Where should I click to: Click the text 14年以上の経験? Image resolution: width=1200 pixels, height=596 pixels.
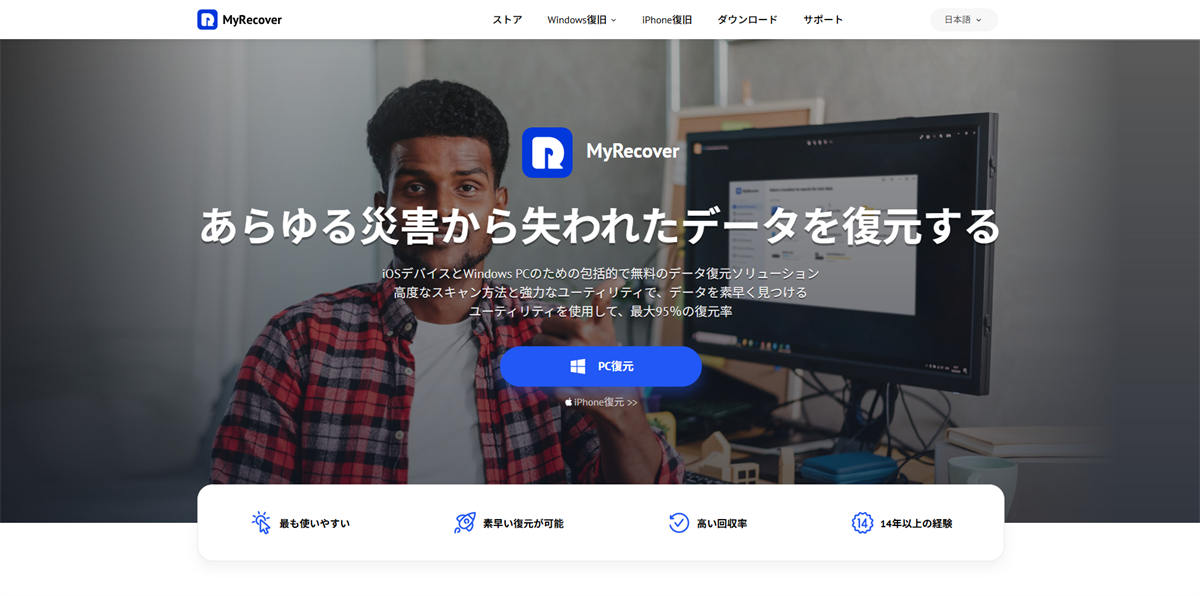[x=916, y=523]
